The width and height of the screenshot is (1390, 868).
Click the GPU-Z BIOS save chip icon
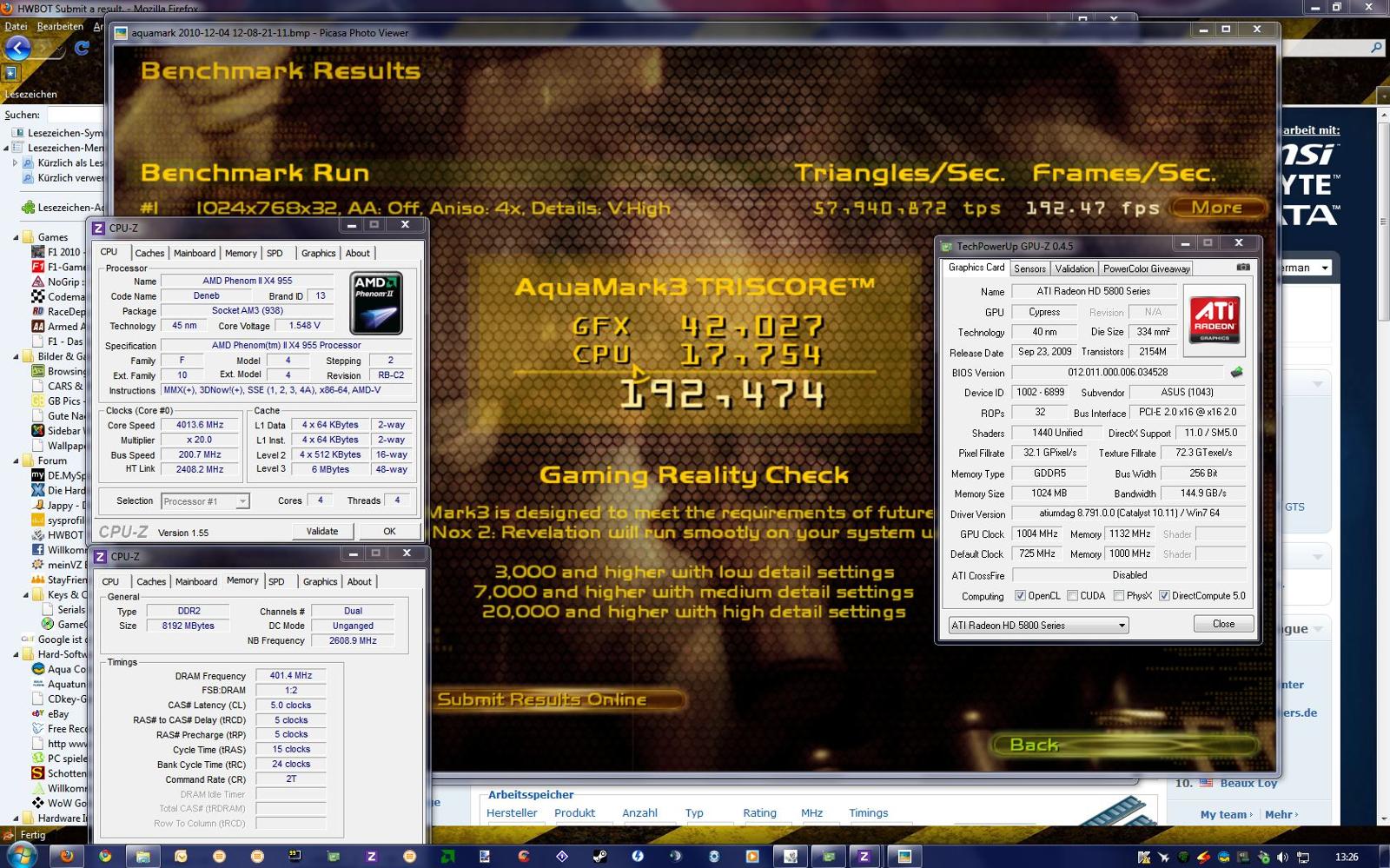[x=1236, y=372]
